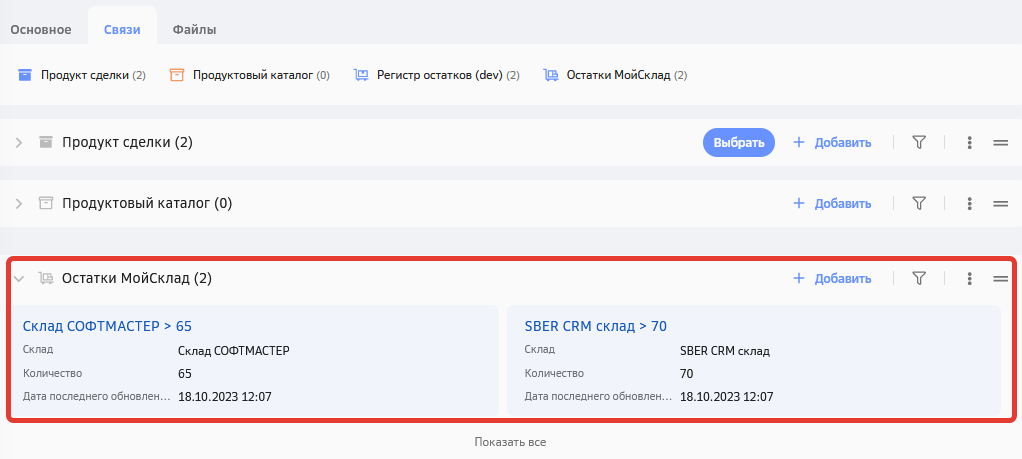1022x459 pixels.
Task: Switch to the Основное tab
Action: click(x=41, y=29)
